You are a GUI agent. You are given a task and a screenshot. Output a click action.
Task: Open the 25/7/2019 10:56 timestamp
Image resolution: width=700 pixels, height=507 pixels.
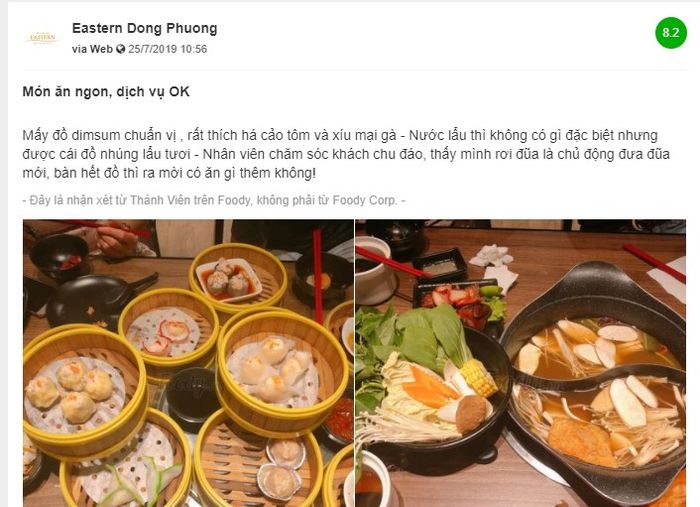point(168,49)
